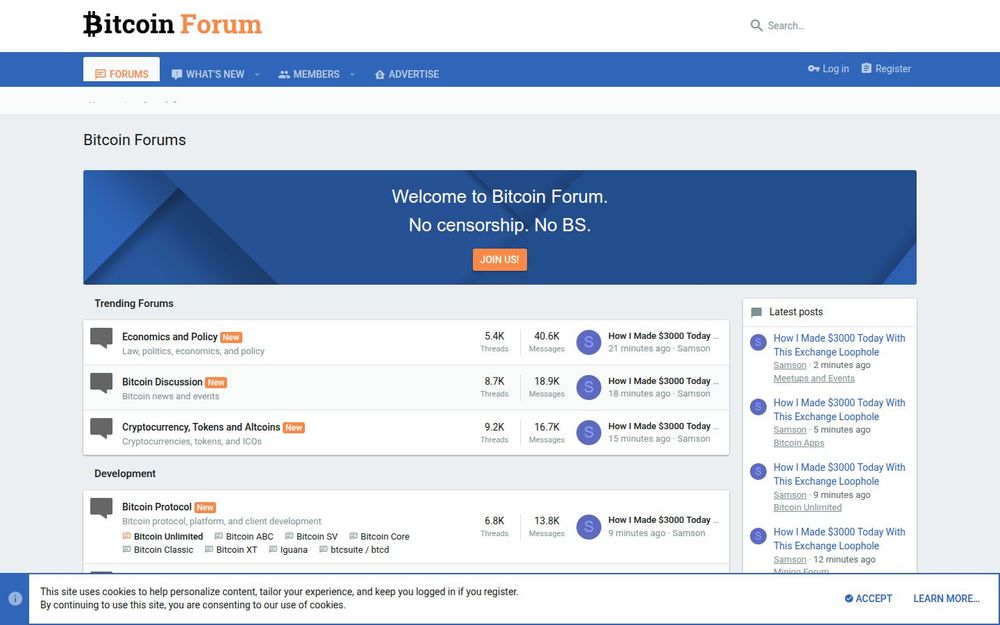This screenshot has height=625, width=1000.
Task: Open latest thread in Bitcoin Protocol row
Action: point(663,520)
